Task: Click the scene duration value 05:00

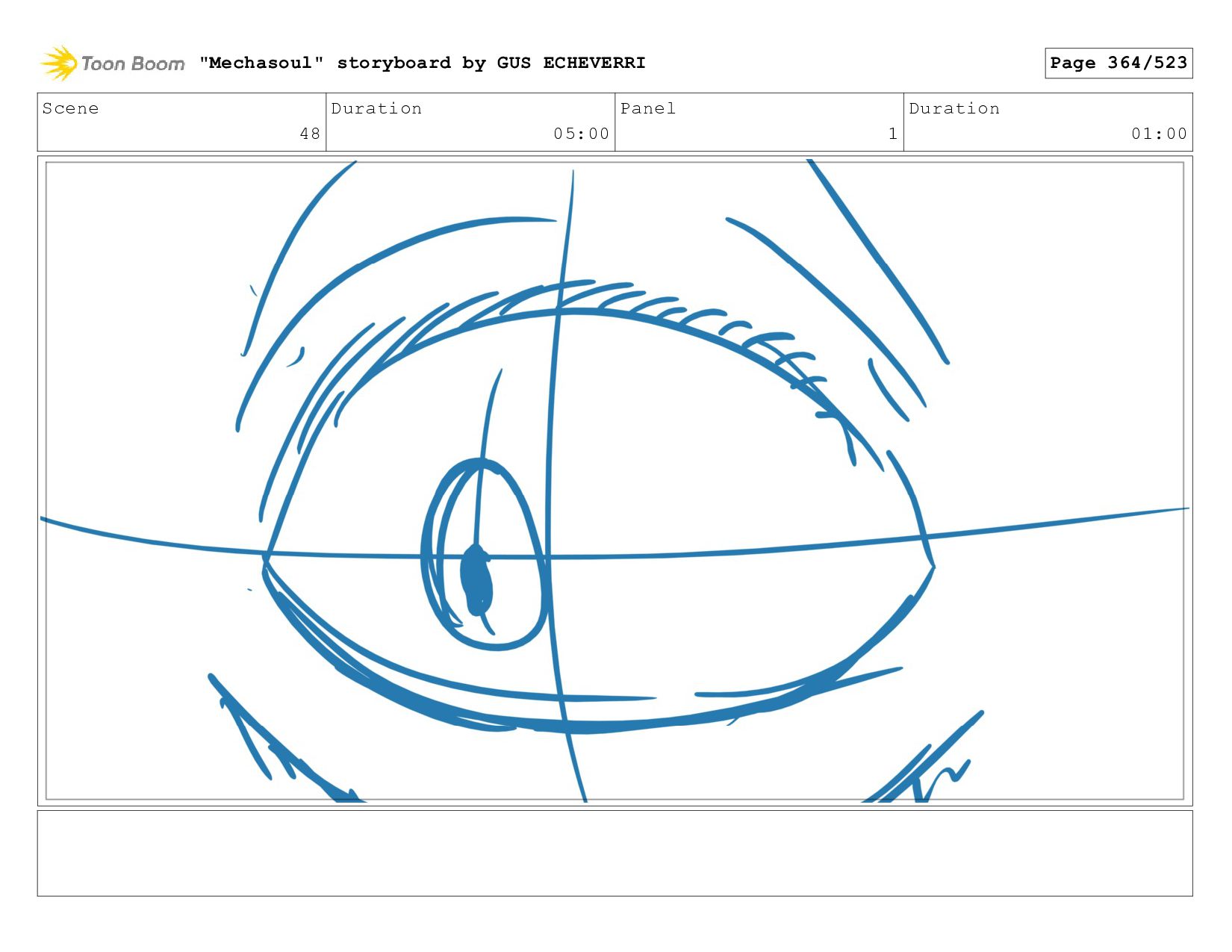Action: (581, 134)
